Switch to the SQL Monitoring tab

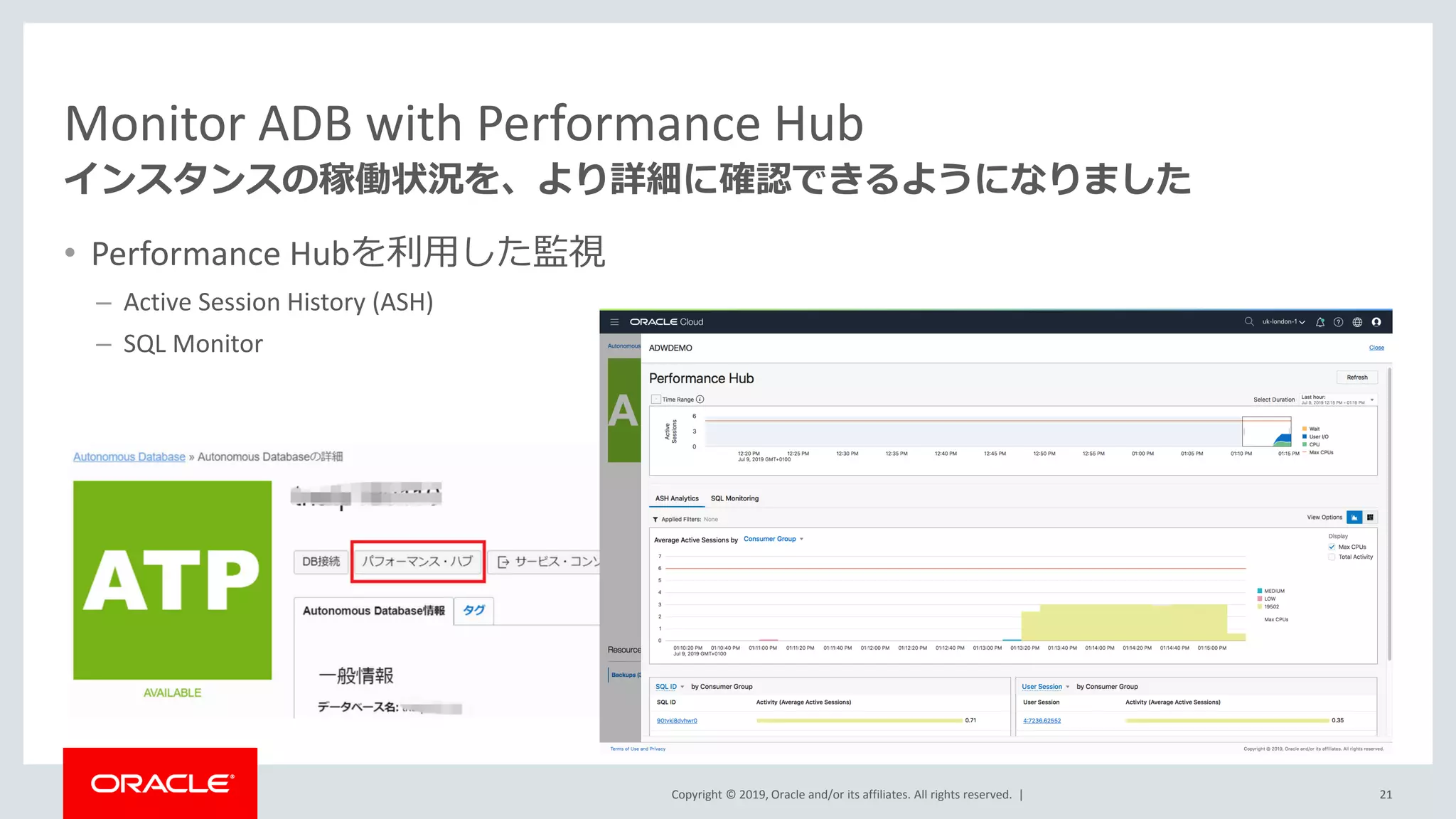(734, 498)
